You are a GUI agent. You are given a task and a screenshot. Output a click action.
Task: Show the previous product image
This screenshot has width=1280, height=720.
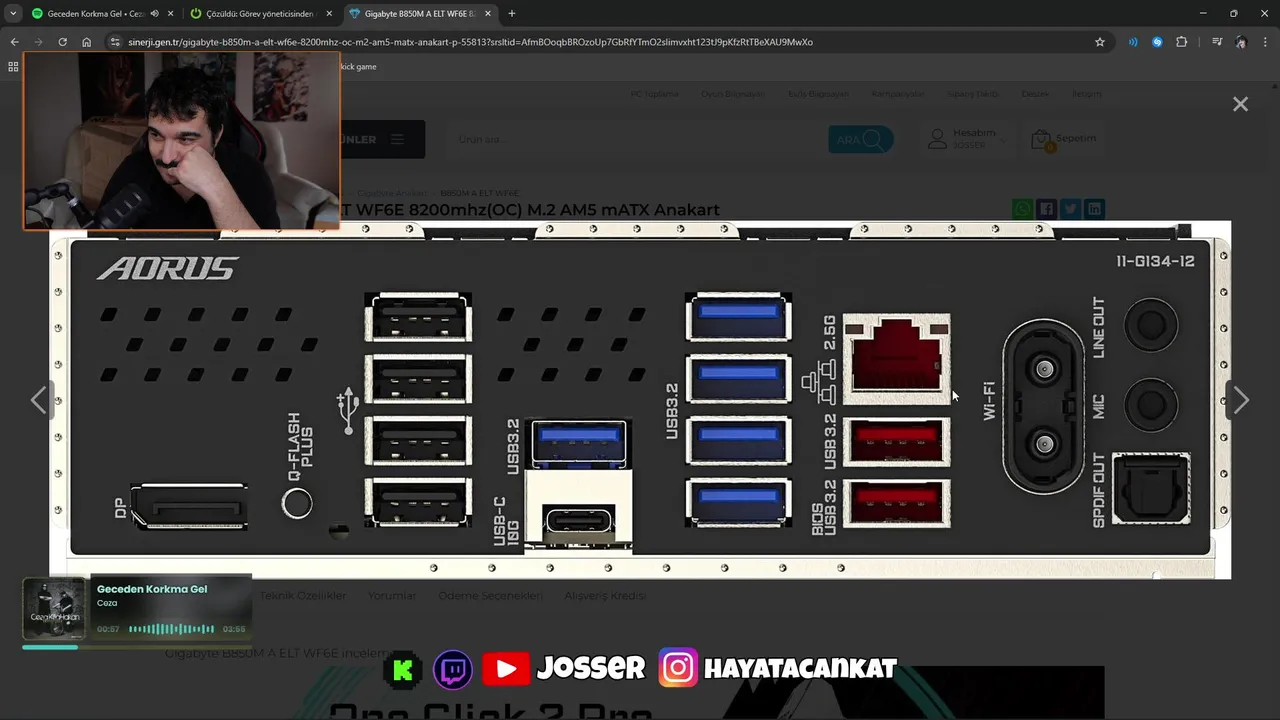(38, 400)
